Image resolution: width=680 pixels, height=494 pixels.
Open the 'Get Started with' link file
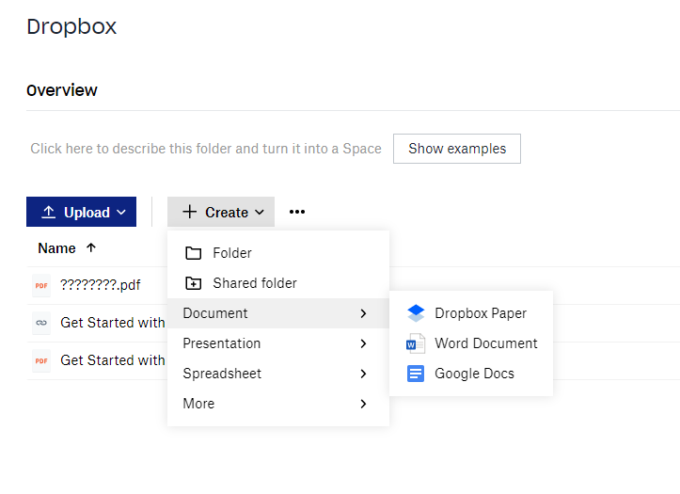click(113, 323)
